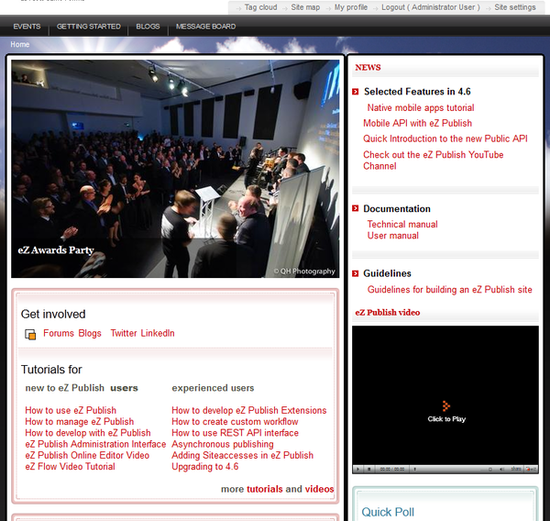Click the video seek bar handle
The image size is (550, 521).
415,469
